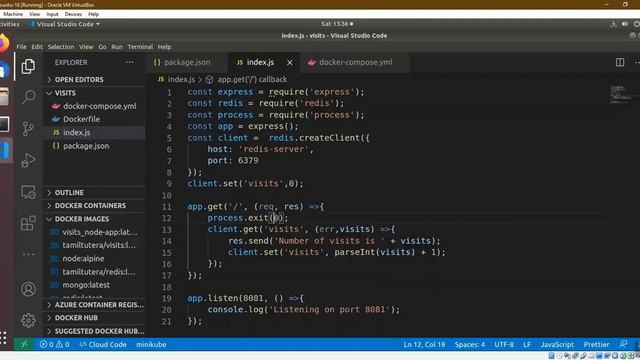Click the clock Sat 13:36 in top bar
Screen dimensions: 640x360
pos(337,24)
